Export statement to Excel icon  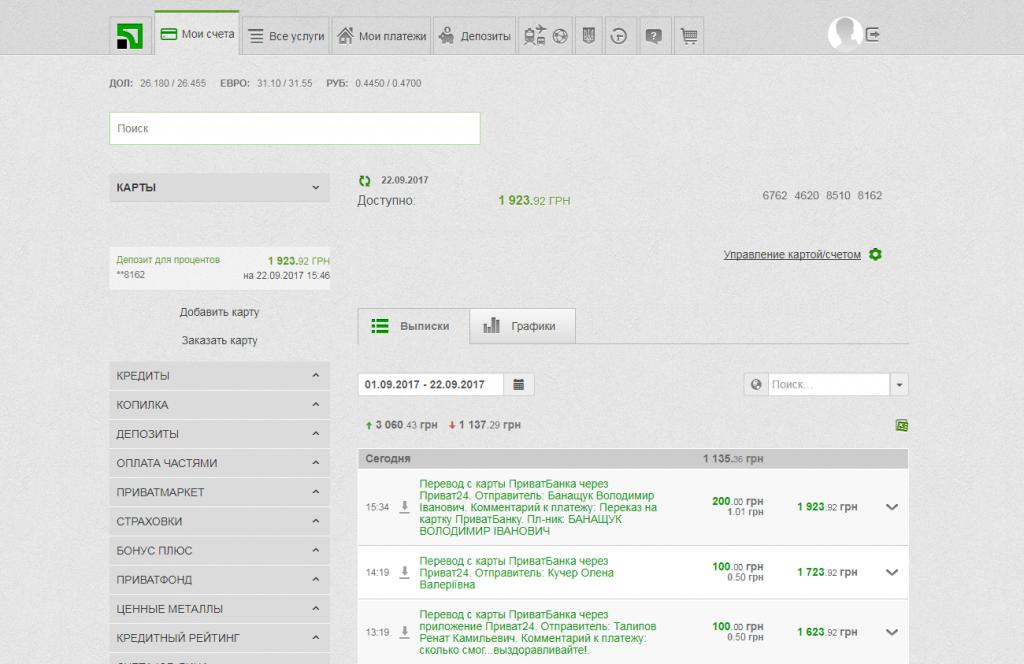901,425
